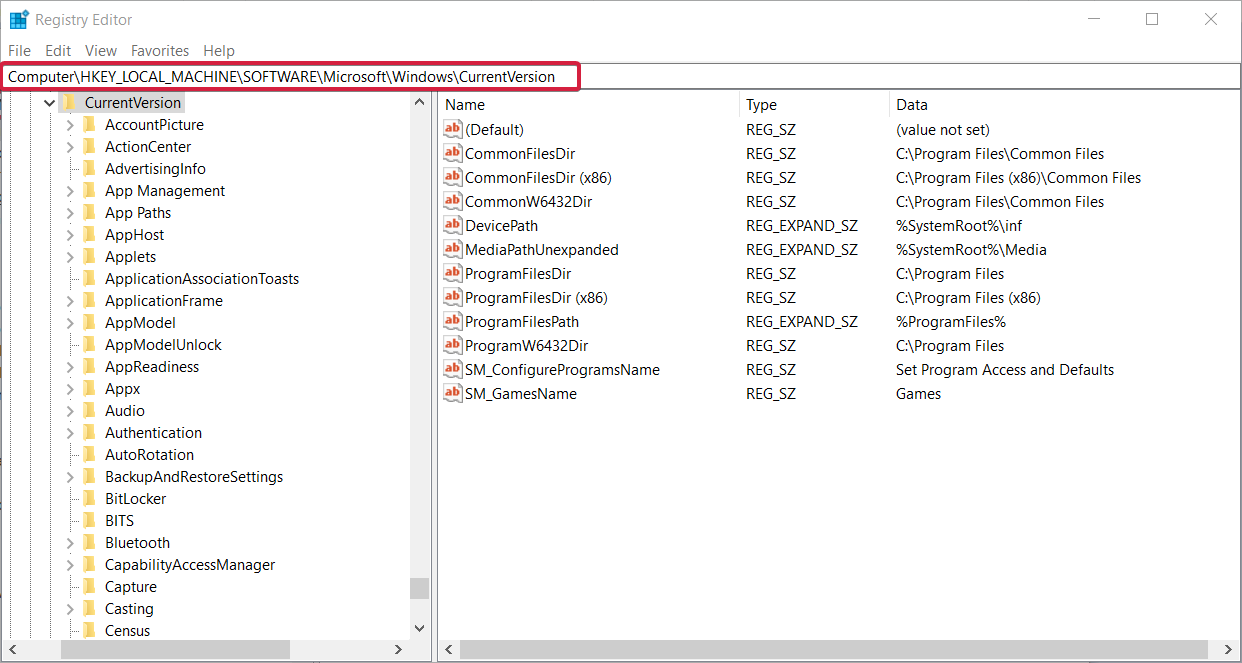Click the CurrentVersion folder icon
Screen dimensions: 1242x663
pos(69,102)
